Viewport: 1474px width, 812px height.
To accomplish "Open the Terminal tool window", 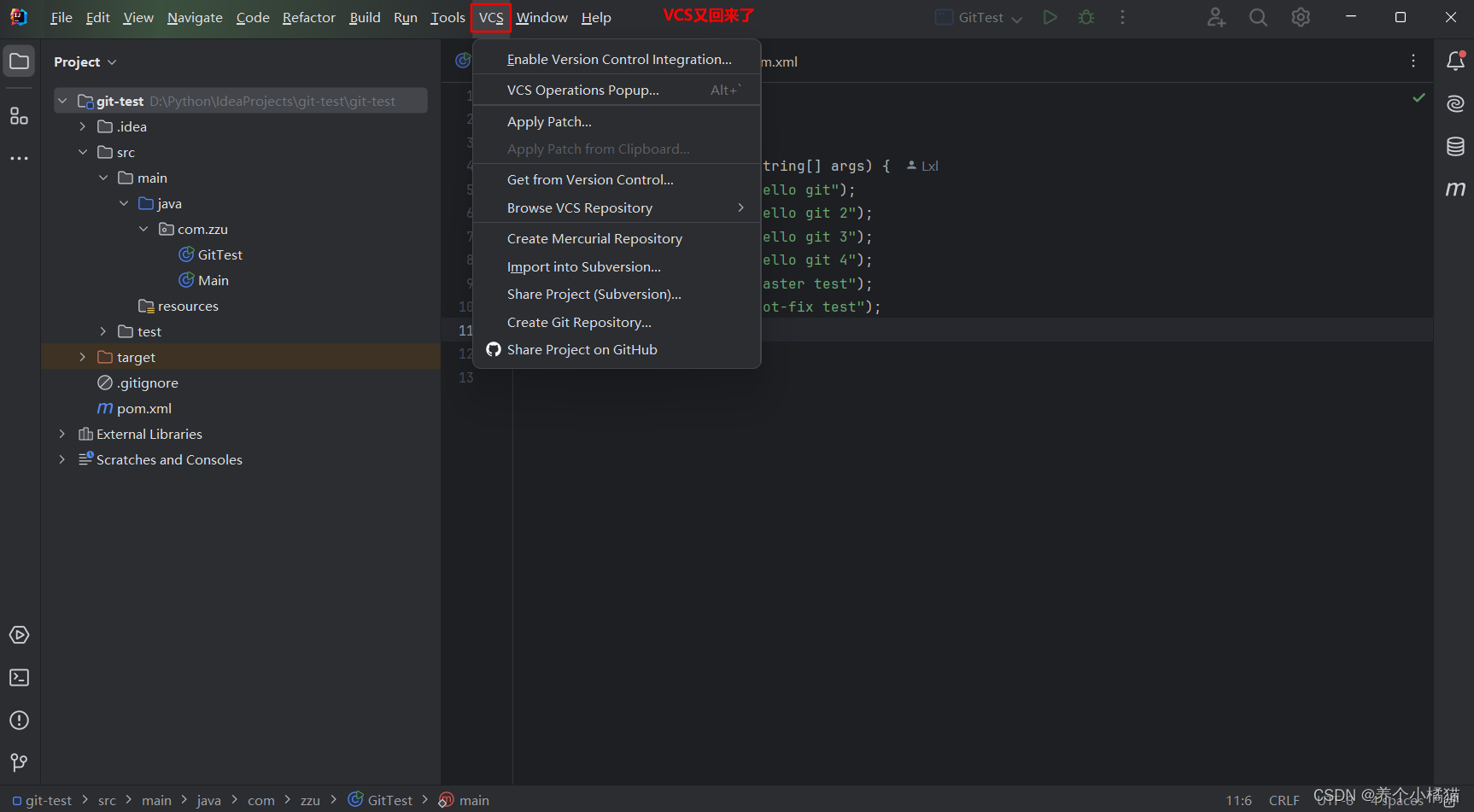I will click(19, 678).
